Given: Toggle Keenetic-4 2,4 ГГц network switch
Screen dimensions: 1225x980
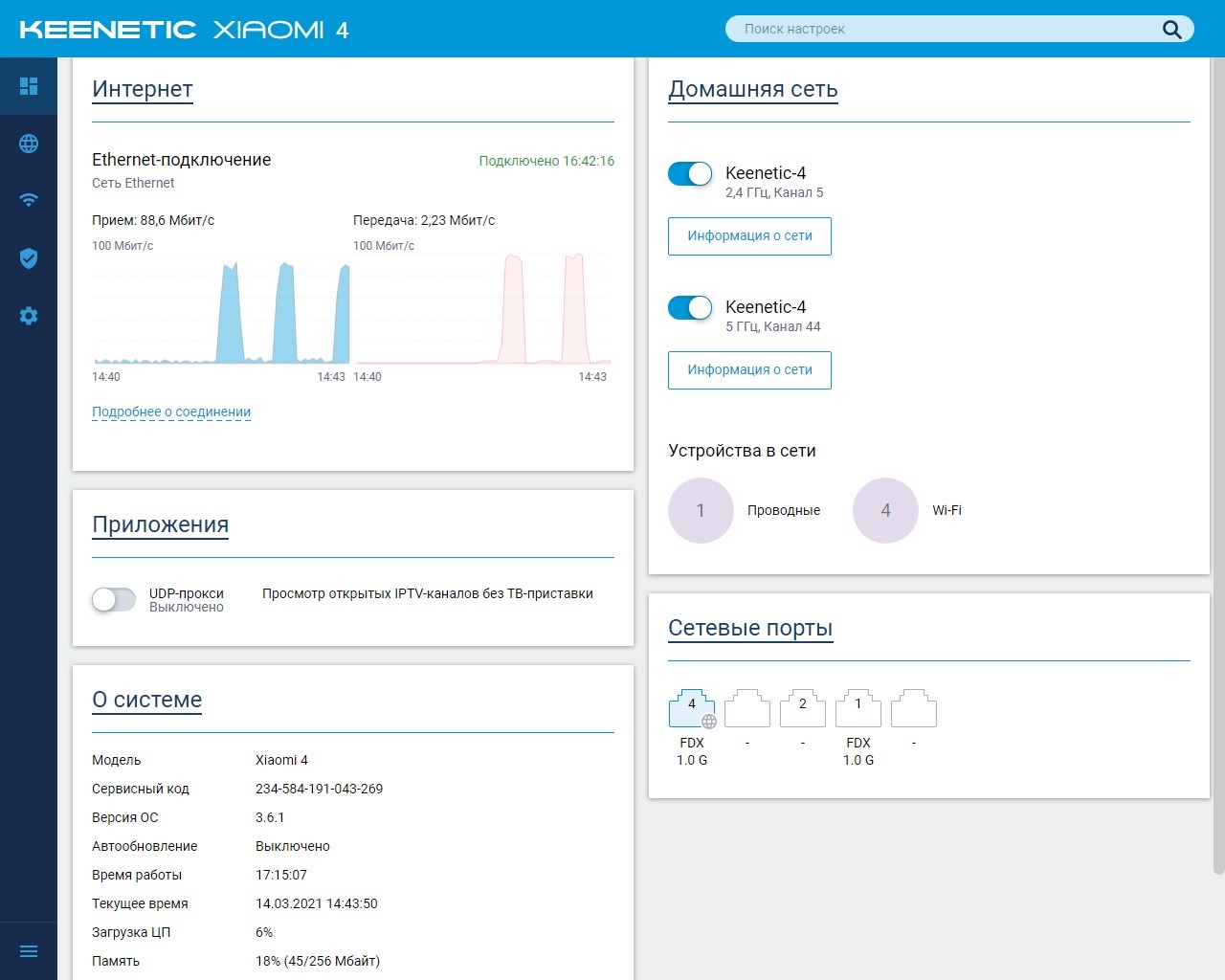Looking at the screenshot, I should coord(690,173).
